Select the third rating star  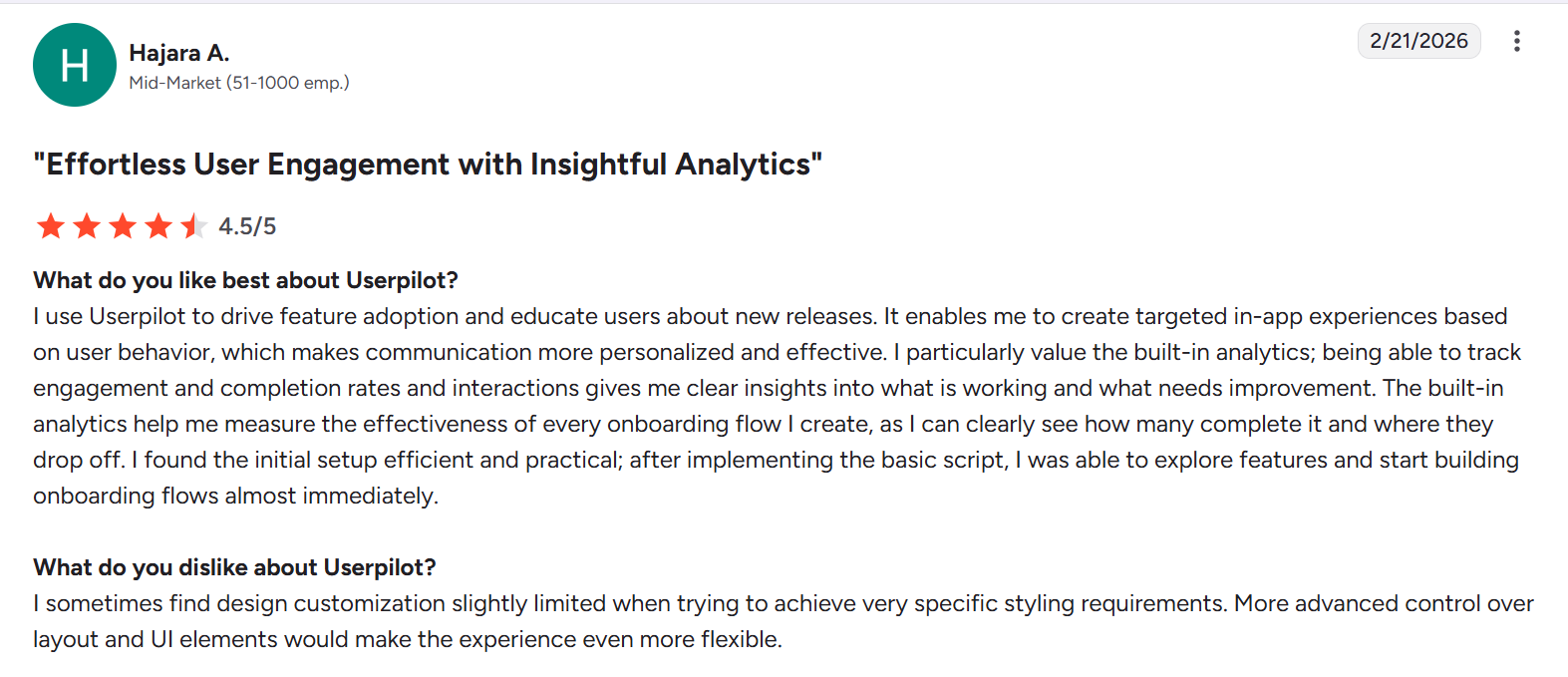(123, 225)
